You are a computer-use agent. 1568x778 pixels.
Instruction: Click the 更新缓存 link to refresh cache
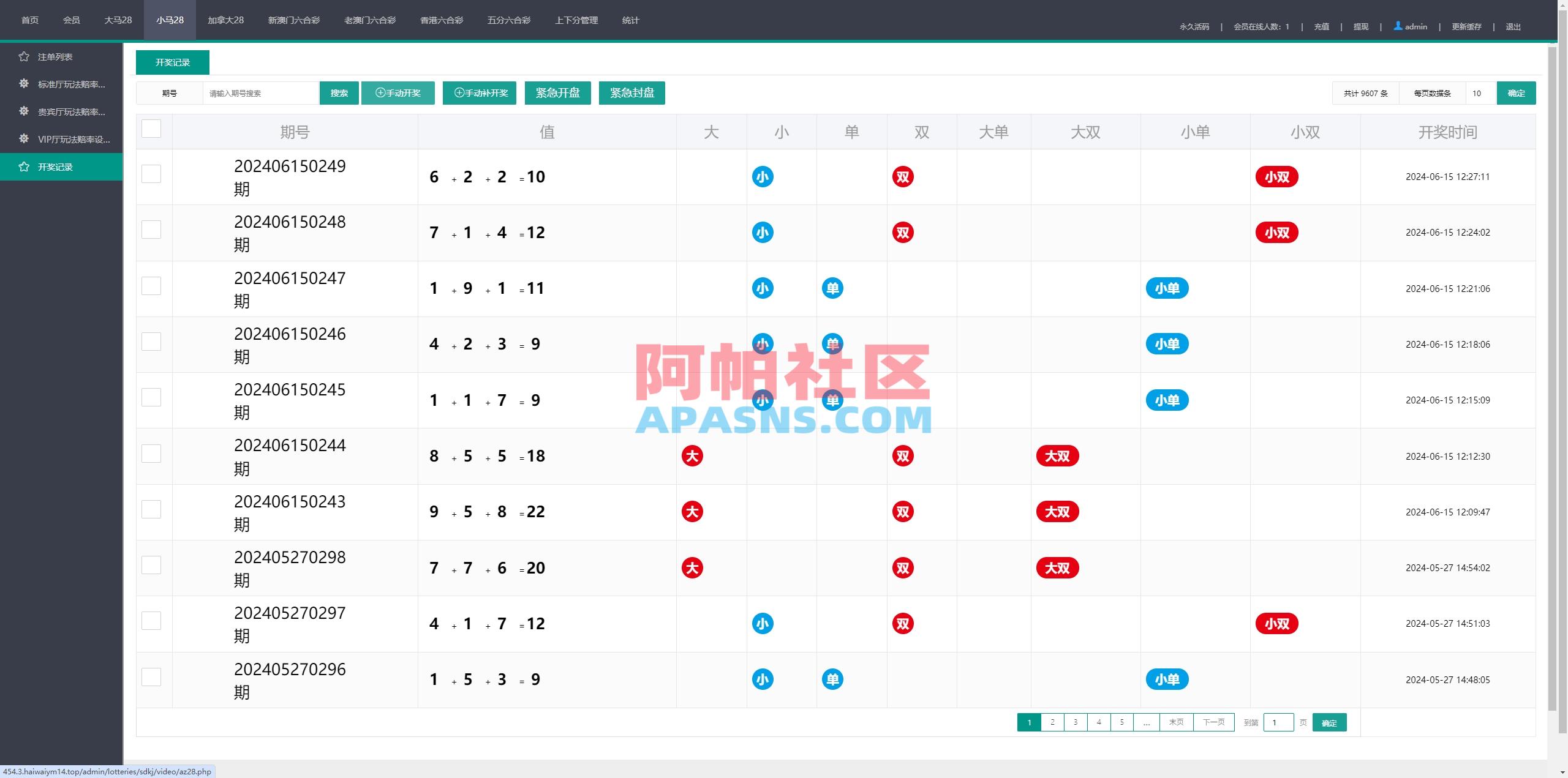tap(1467, 26)
